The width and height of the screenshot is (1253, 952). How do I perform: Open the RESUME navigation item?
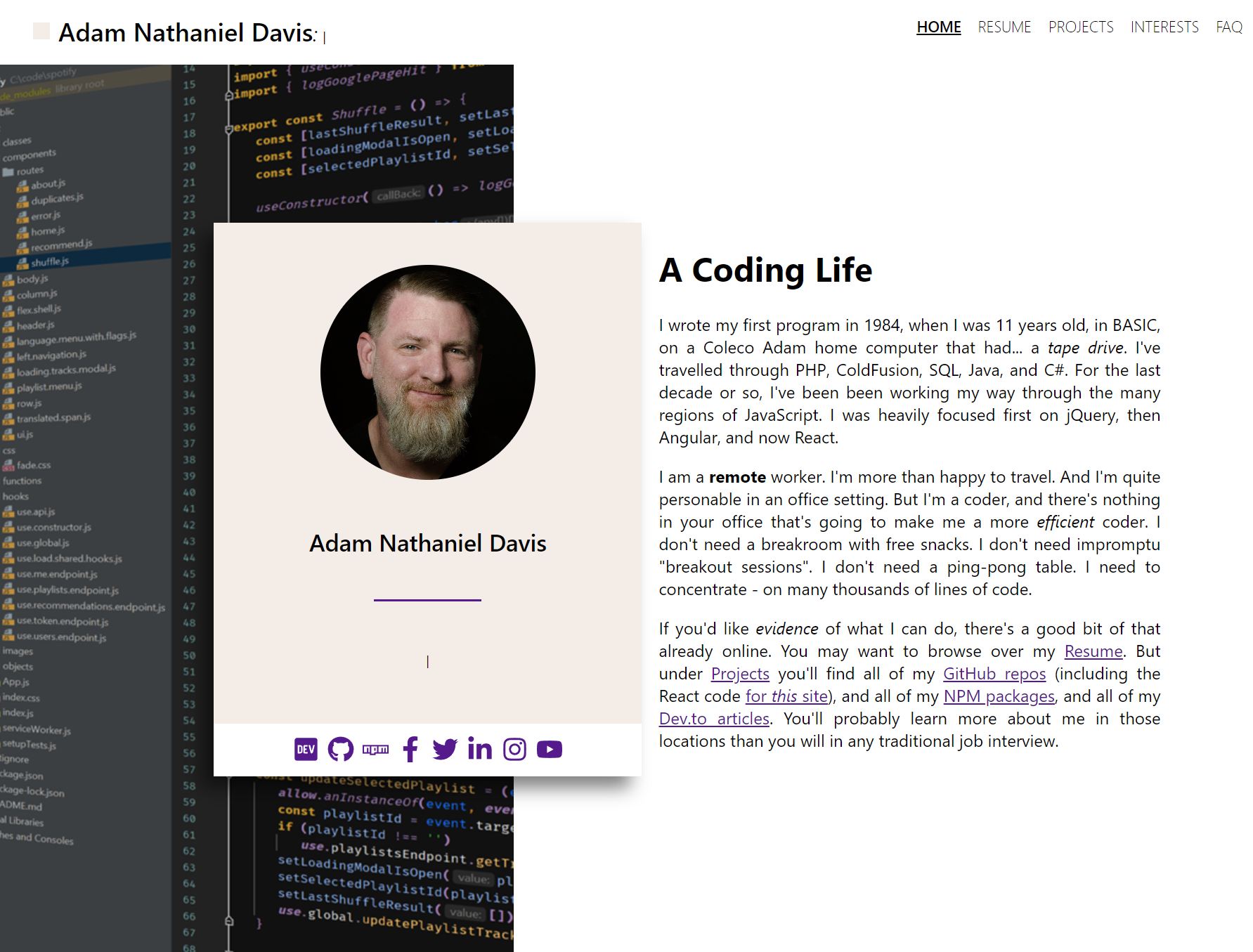coord(1004,27)
